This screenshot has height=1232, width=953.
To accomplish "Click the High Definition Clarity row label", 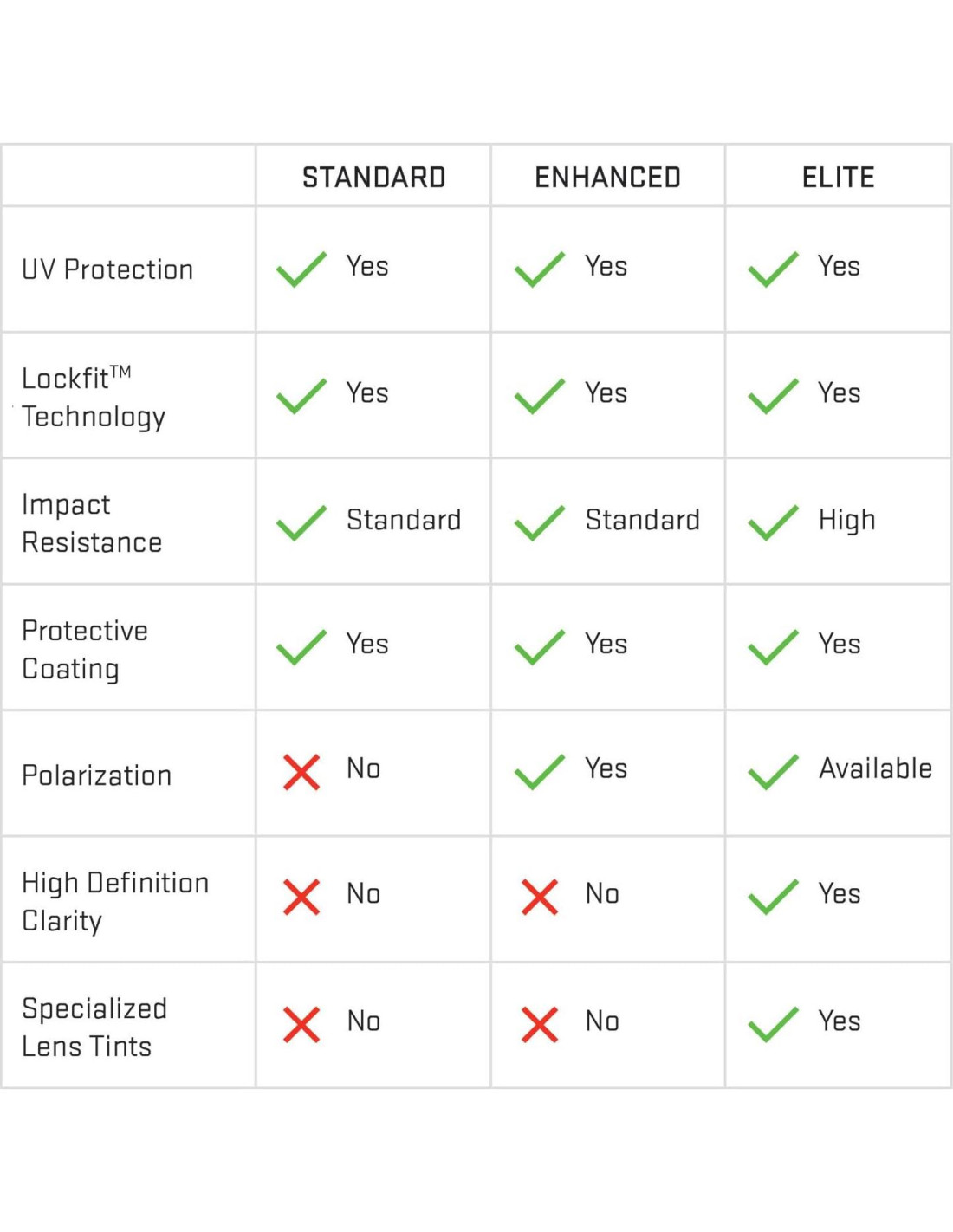I will point(115,901).
